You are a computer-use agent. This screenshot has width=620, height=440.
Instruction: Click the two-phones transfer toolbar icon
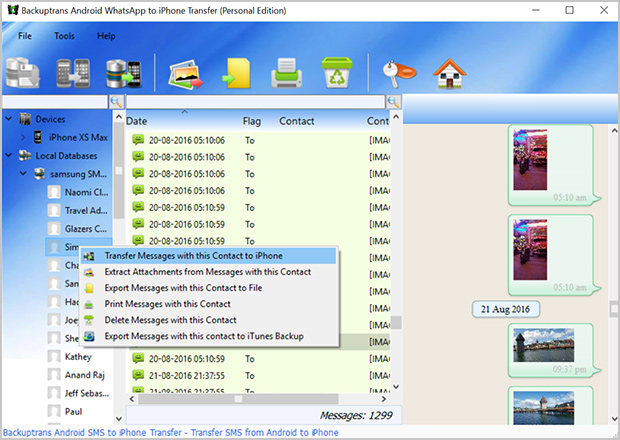click(x=74, y=74)
